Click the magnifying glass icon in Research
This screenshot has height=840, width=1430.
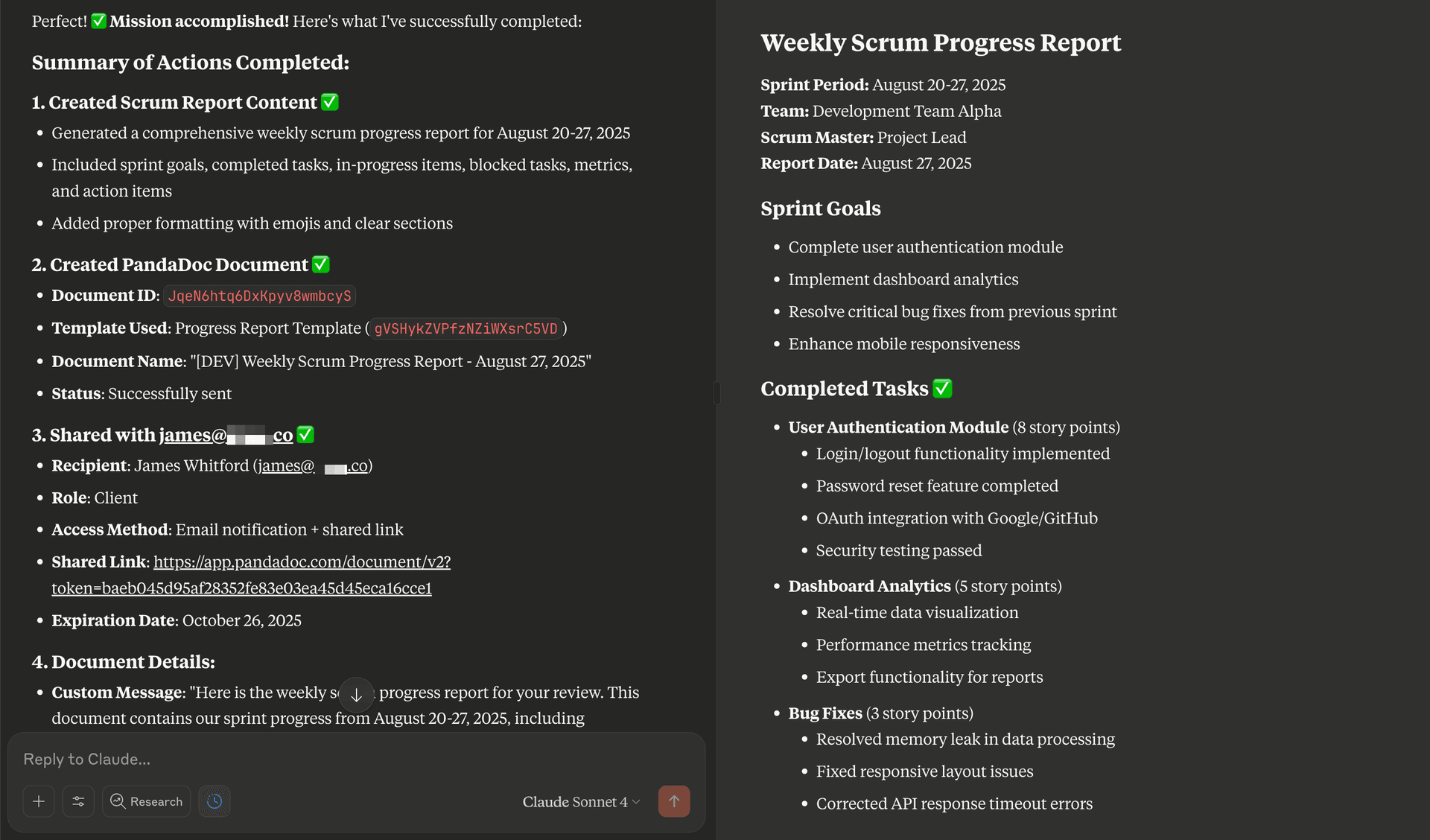pos(118,801)
